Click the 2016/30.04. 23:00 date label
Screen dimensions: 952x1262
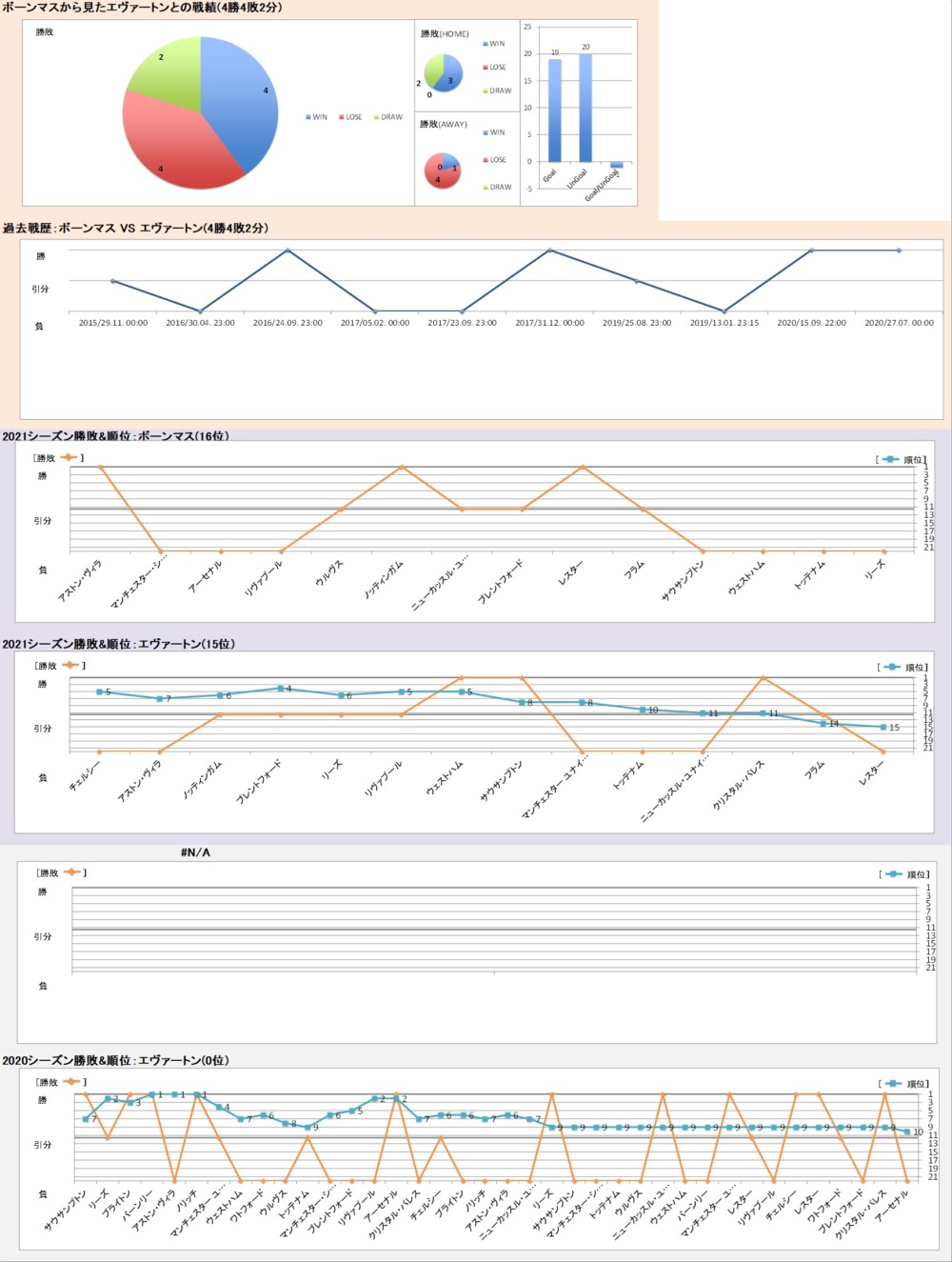[200, 323]
